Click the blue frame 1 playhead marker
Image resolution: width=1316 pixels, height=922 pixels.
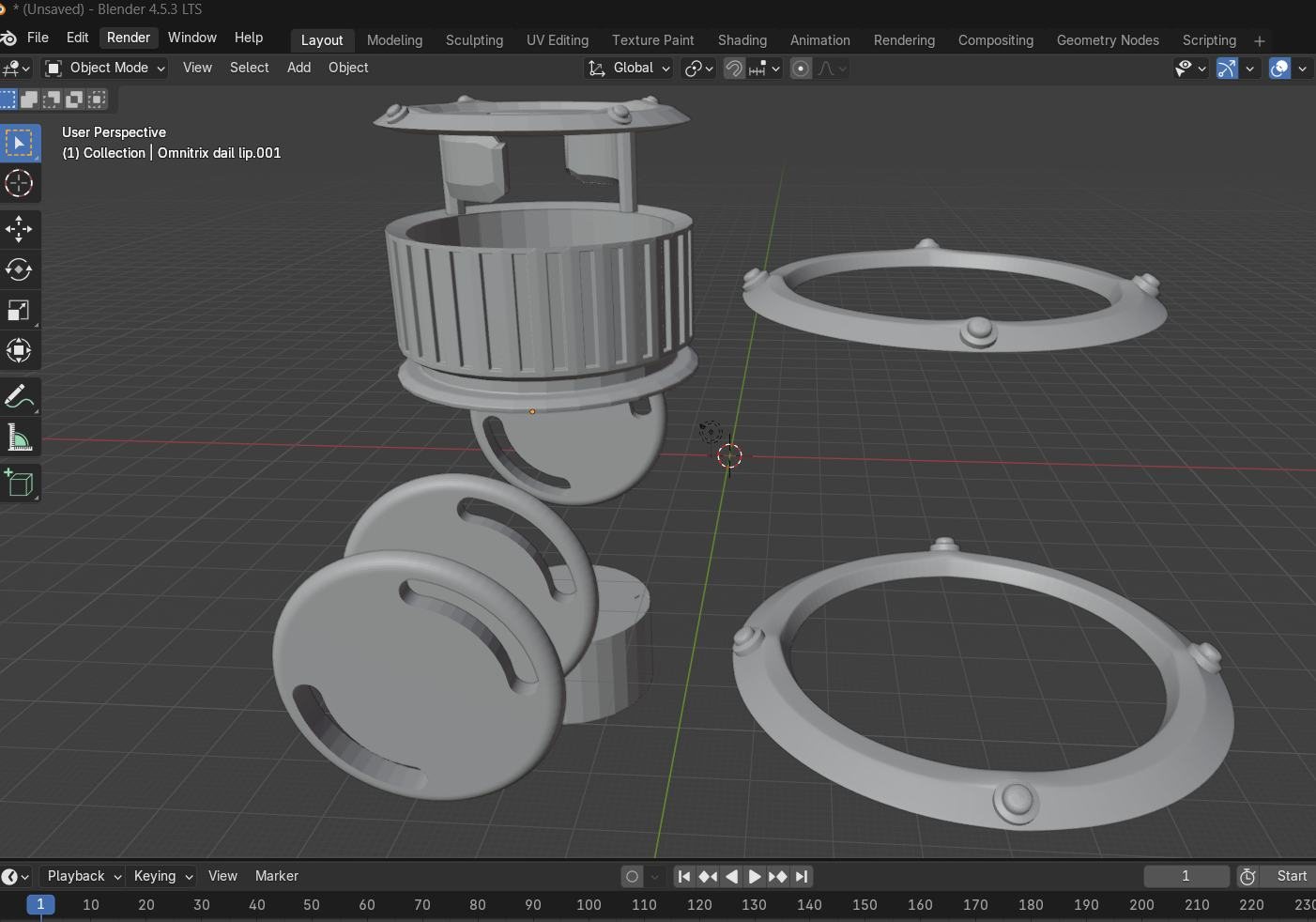(40, 905)
